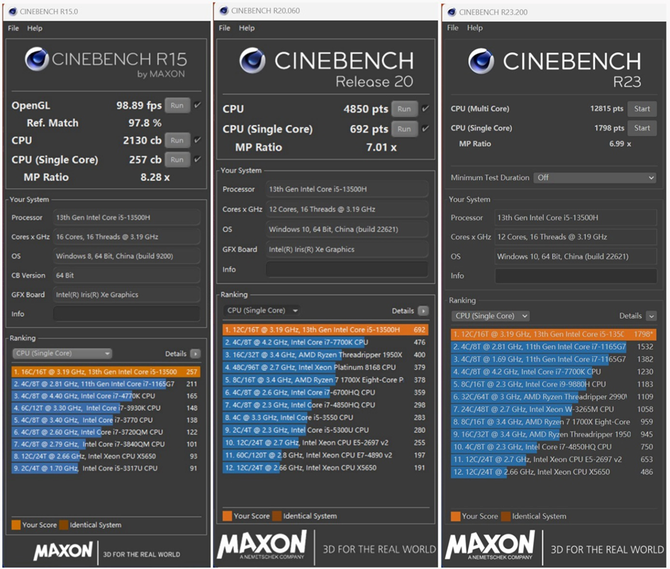Toggle CPU (Single Core) checkbox in R15
Screen dimensions: 670x569
click(197, 159)
